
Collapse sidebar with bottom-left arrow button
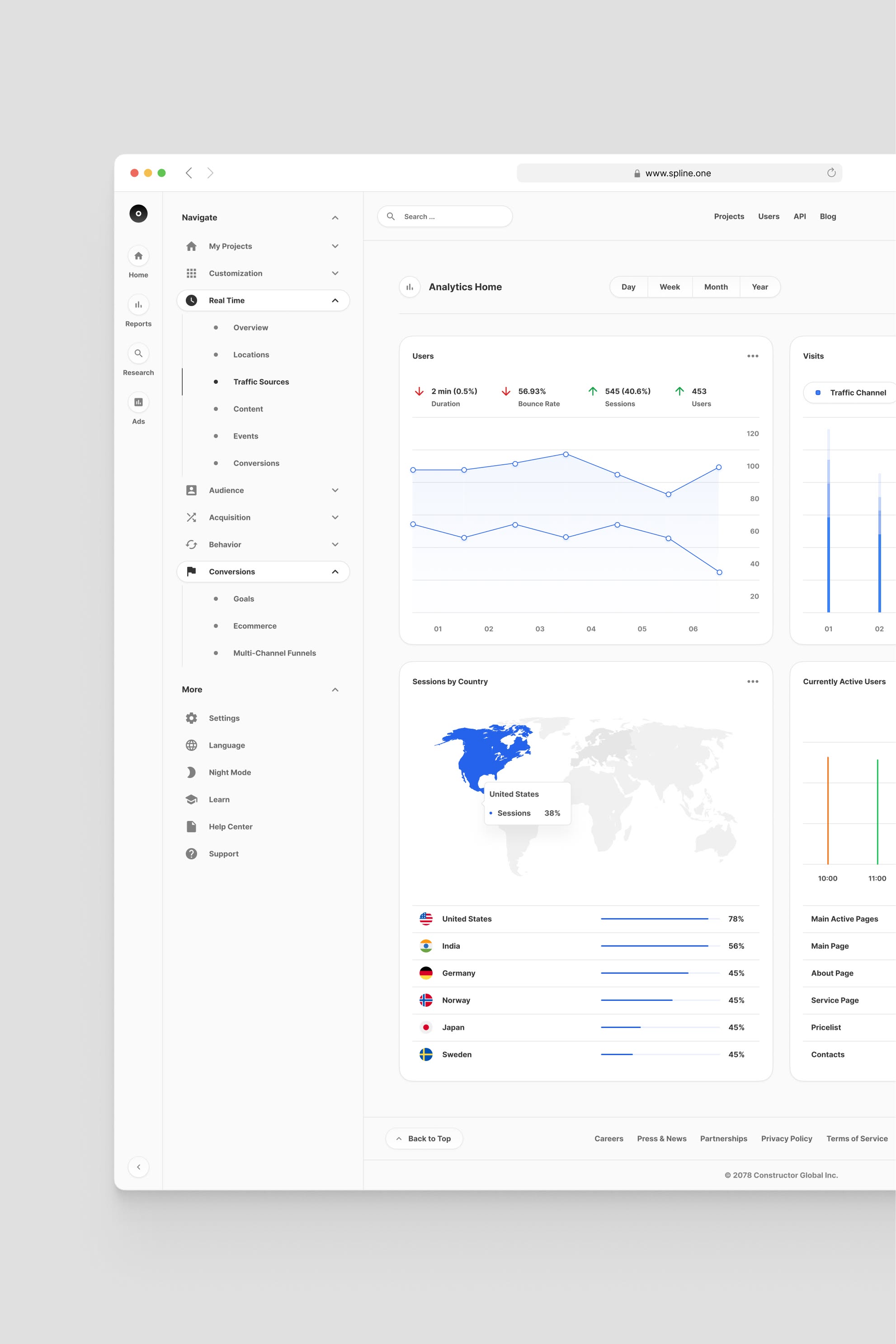(138, 1167)
